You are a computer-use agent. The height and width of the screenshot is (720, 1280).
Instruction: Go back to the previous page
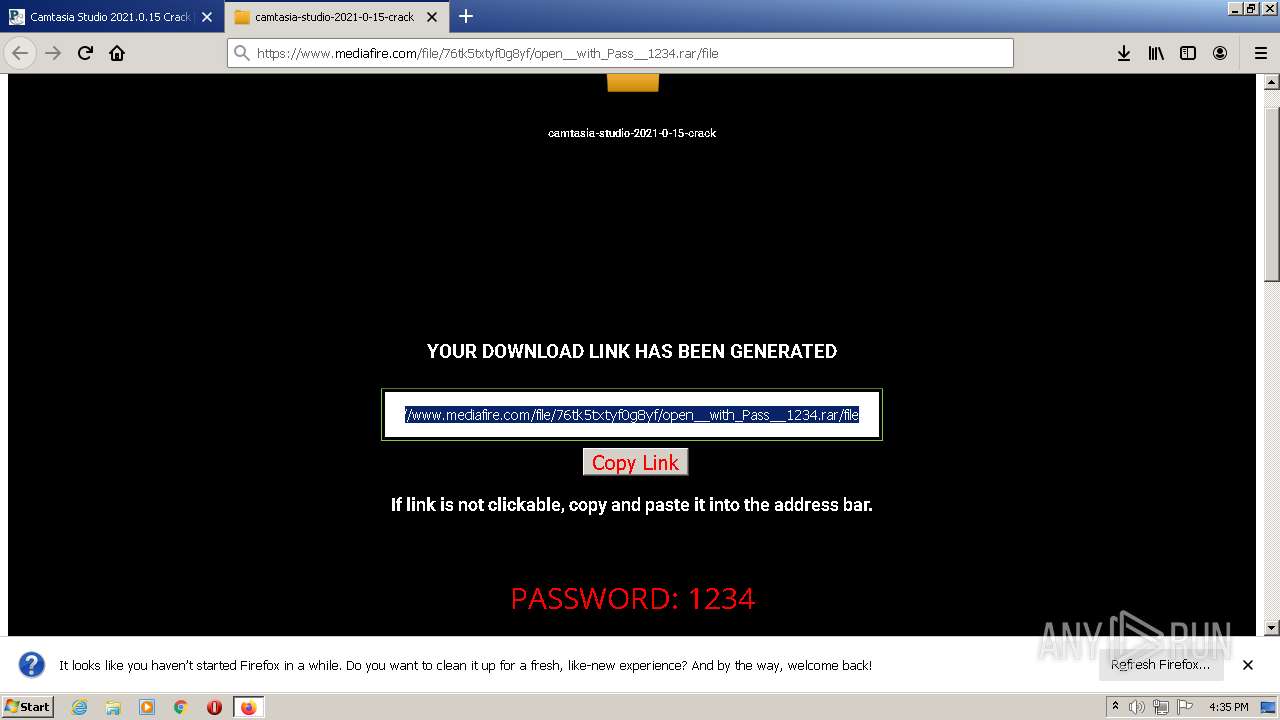[20, 53]
